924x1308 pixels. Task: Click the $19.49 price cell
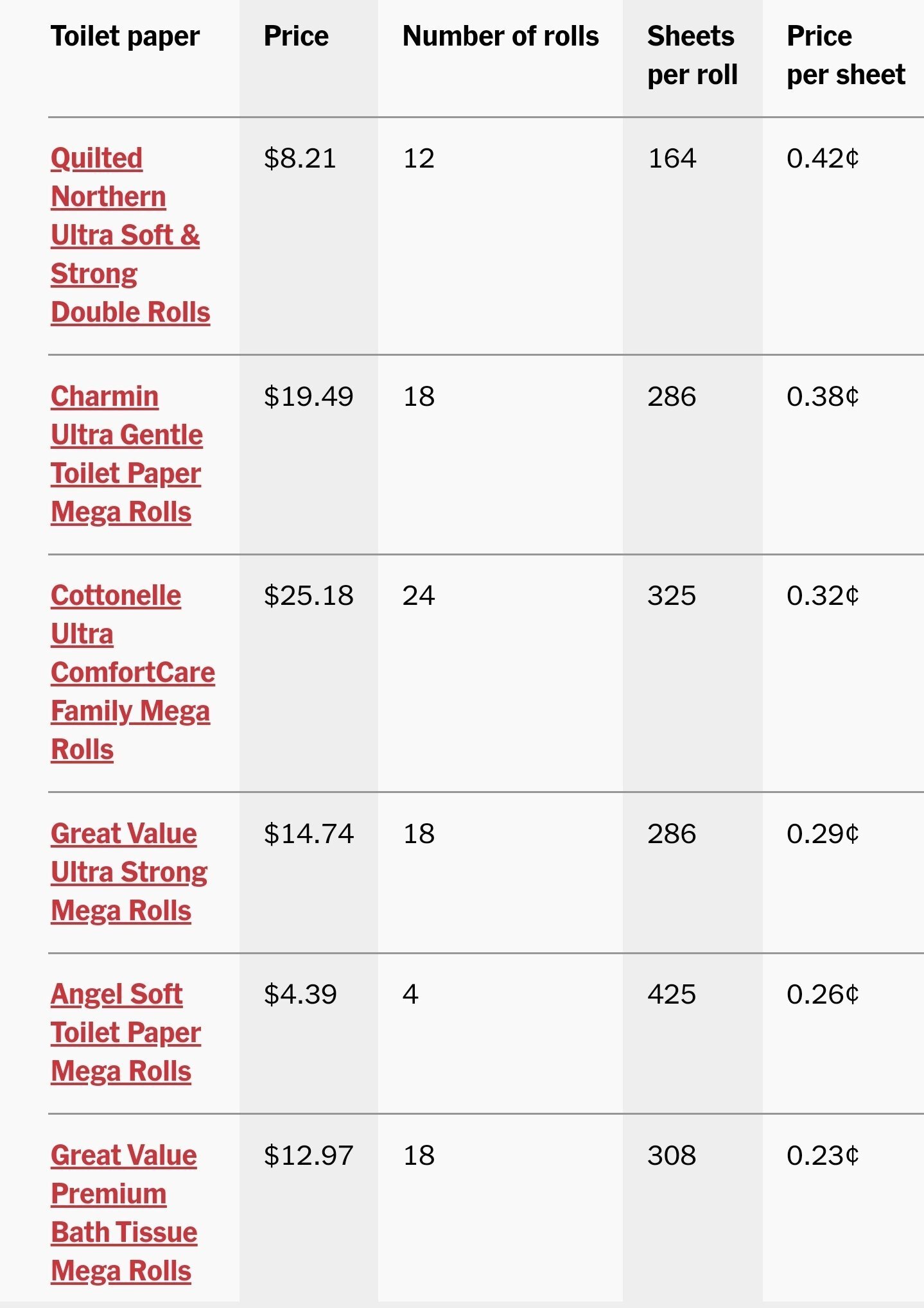pos(308,397)
